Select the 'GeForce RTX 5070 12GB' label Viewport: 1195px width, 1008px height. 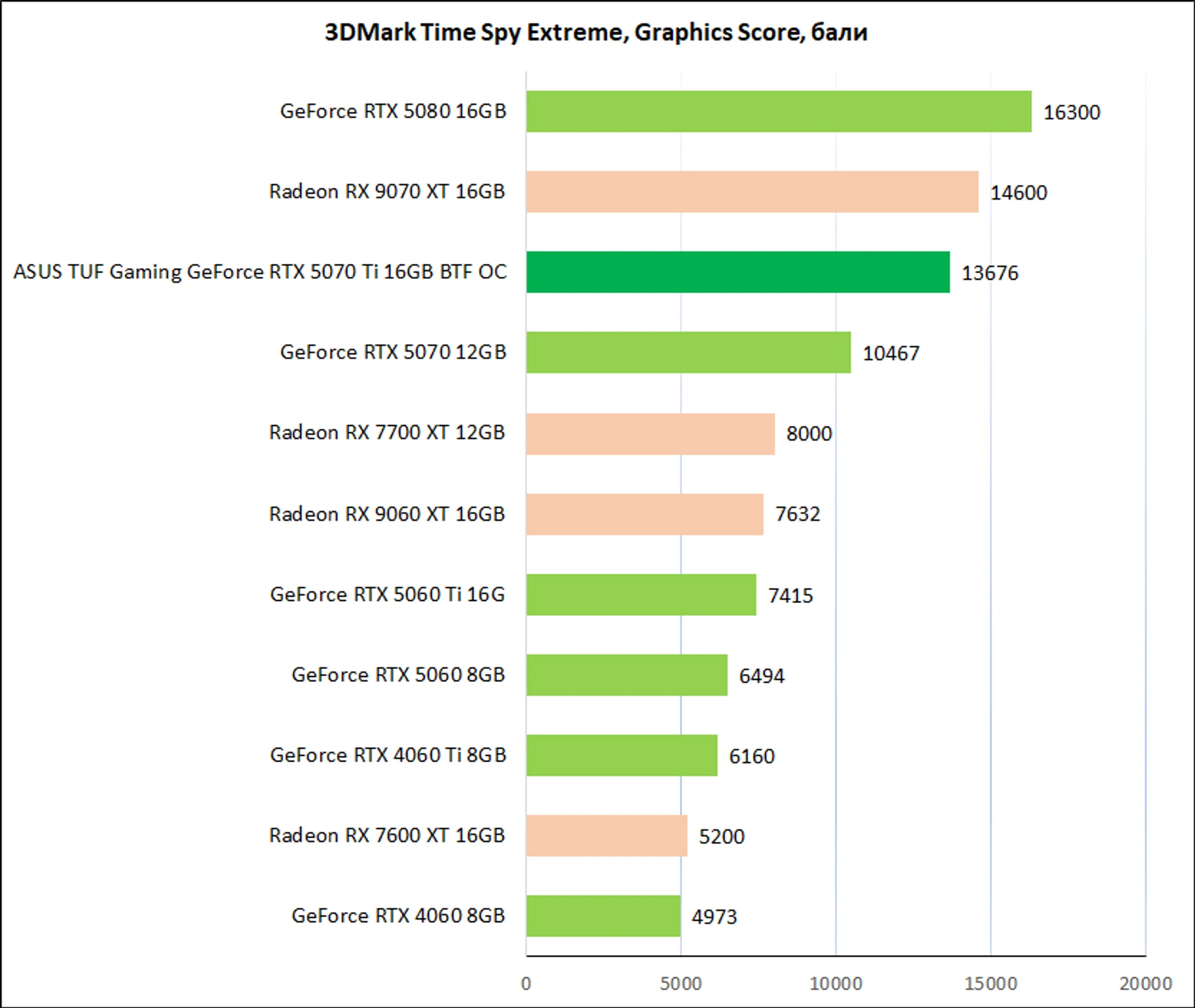[393, 352]
